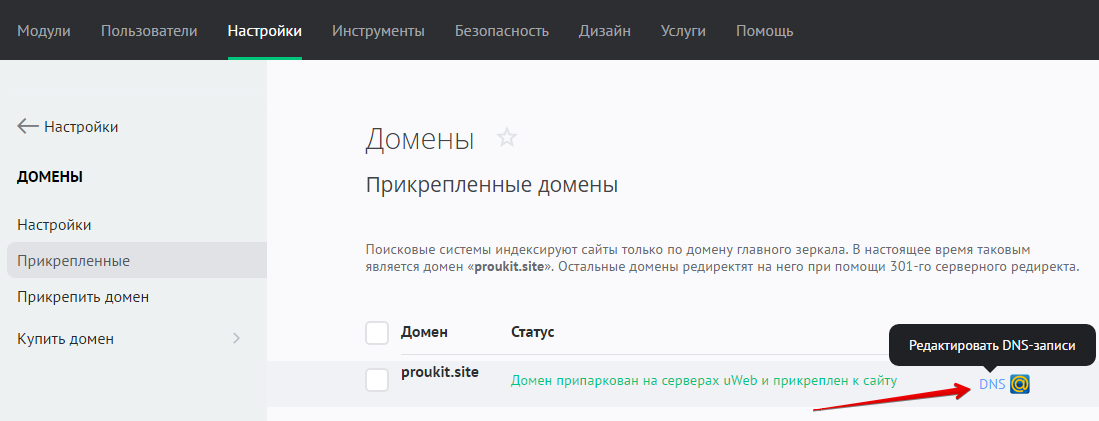The height and width of the screenshot is (421, 1099).
Task: Go to the Дизайн top menu
Action: pyautogui.click(x=605, y=31)
